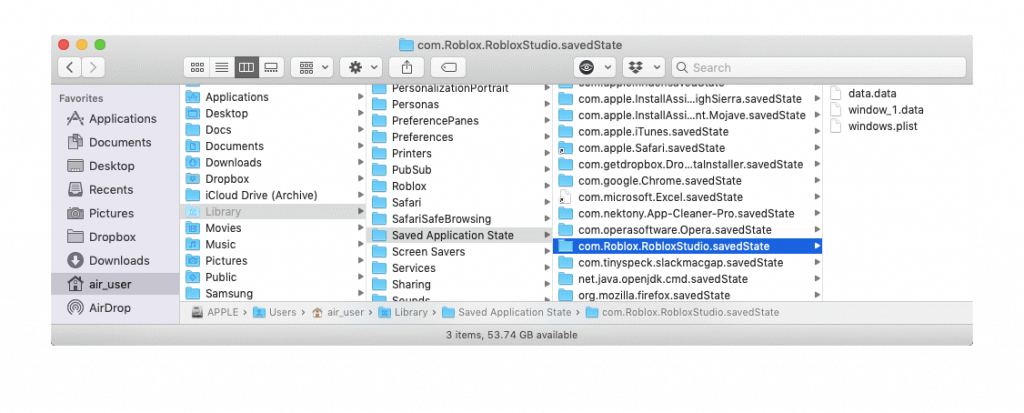The height and width of the screenshot is (413, 1024).
Task: Select com.Roblox.RobloxStudio.savedState folder
Action: click(688, 246)
